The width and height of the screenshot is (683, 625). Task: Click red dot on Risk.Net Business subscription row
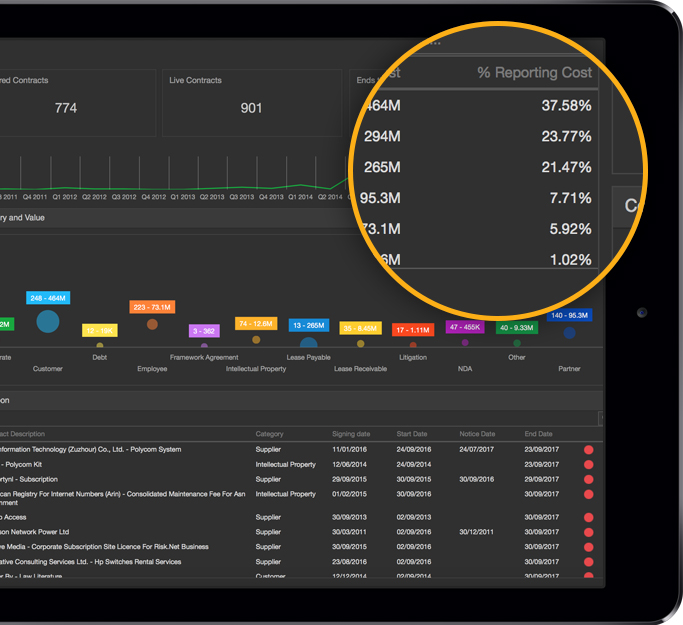pos(588,547)
